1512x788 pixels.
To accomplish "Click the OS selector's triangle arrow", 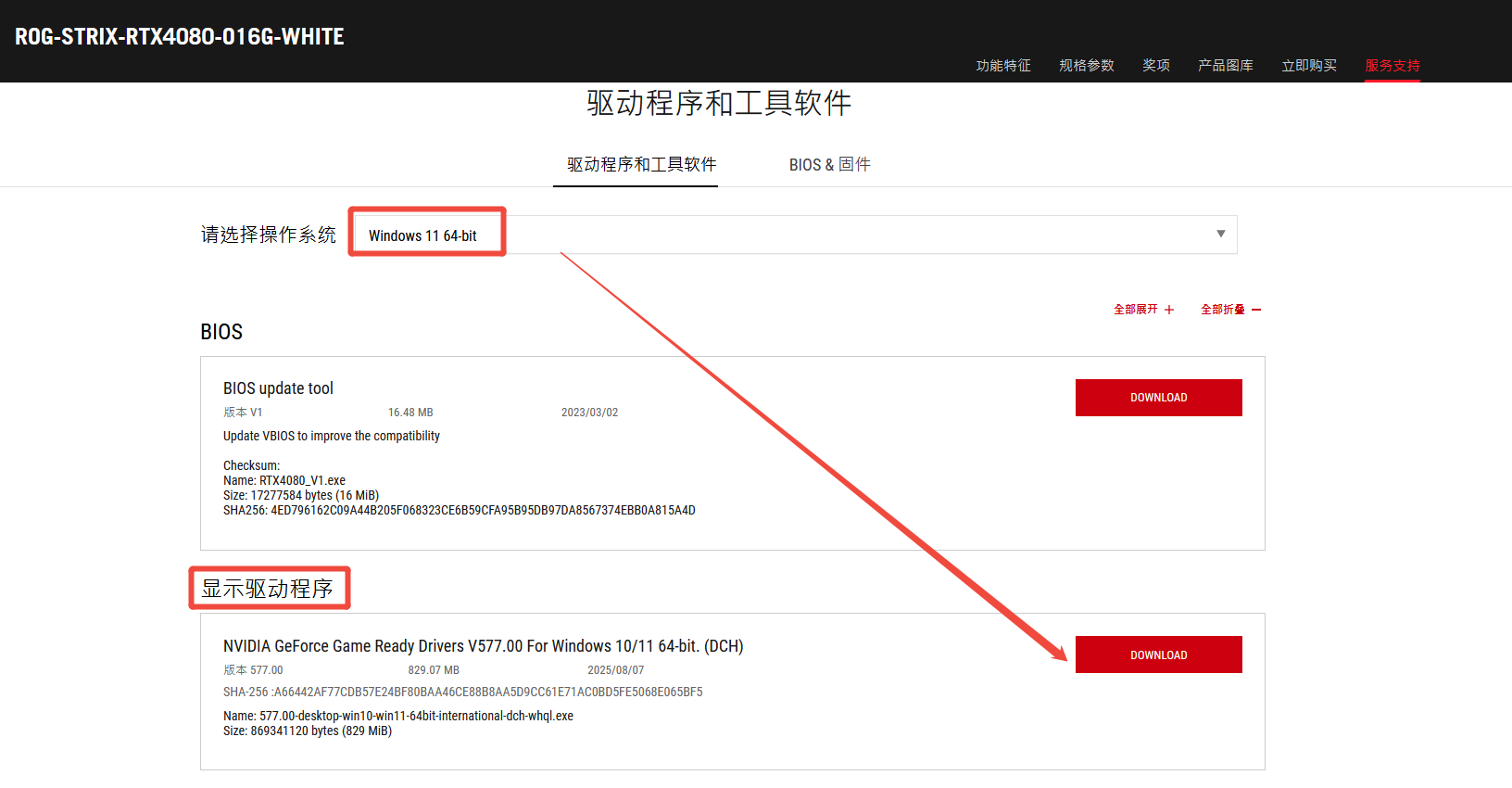I will [1220, 234].
